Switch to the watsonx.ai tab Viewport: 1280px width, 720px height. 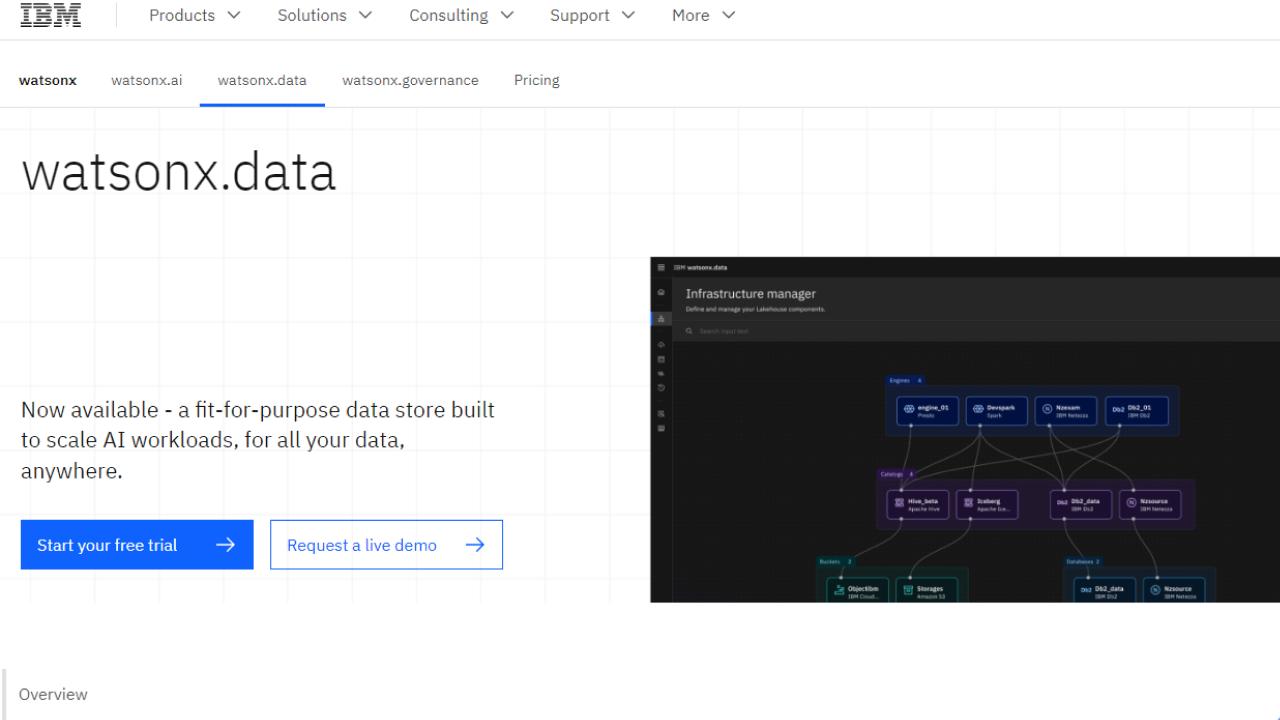coord(147,80)
